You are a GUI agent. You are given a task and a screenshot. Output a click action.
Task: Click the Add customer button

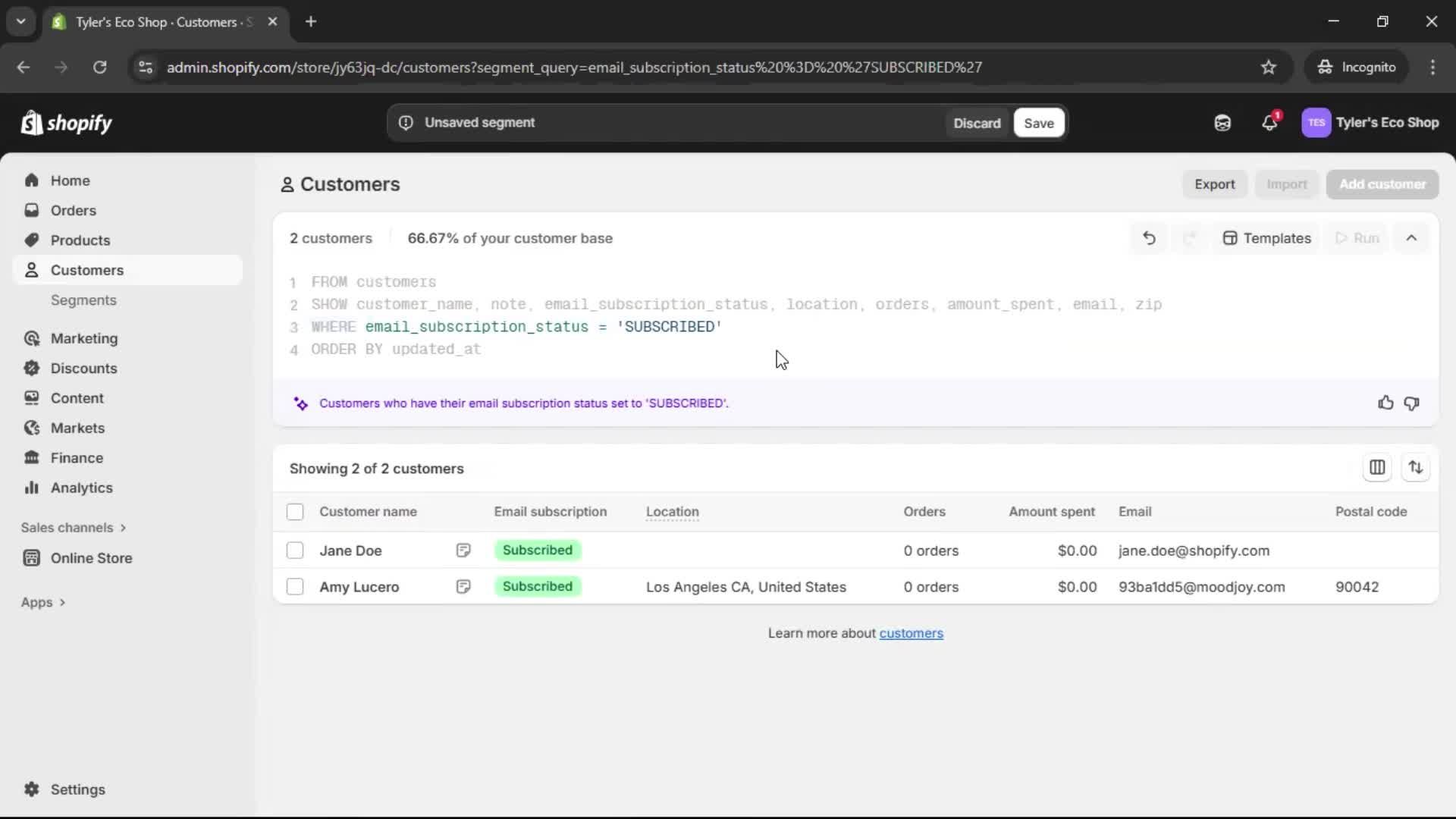coord(1382,184)
